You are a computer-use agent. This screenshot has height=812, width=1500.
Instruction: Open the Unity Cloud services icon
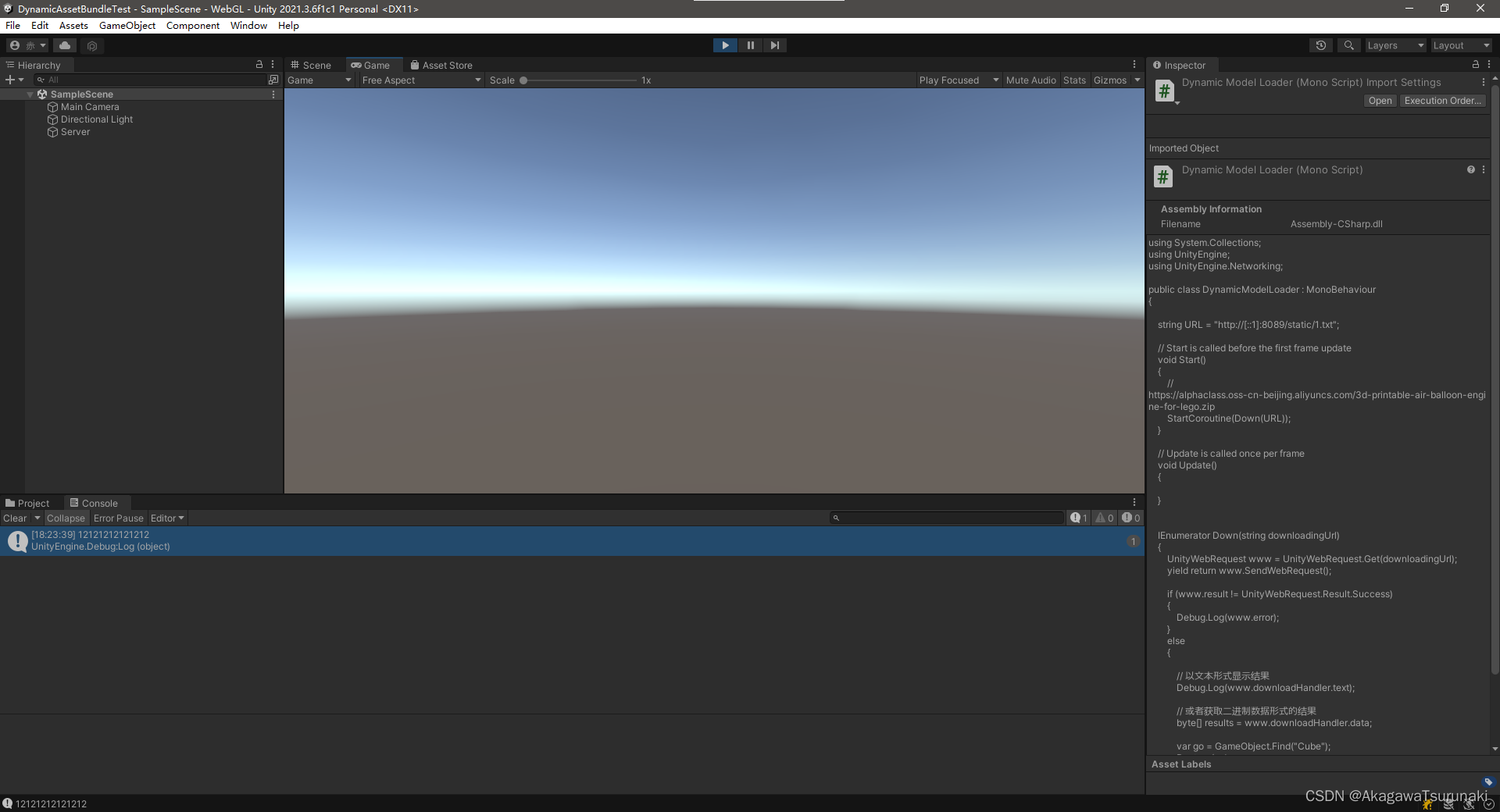(65, 45)
